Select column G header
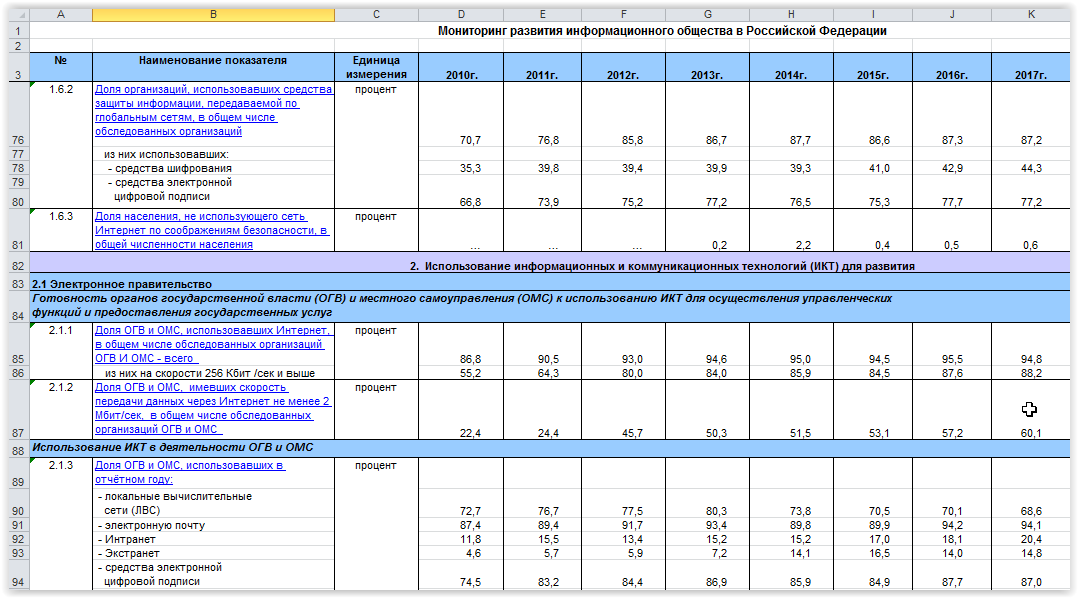 click(708, 15)
